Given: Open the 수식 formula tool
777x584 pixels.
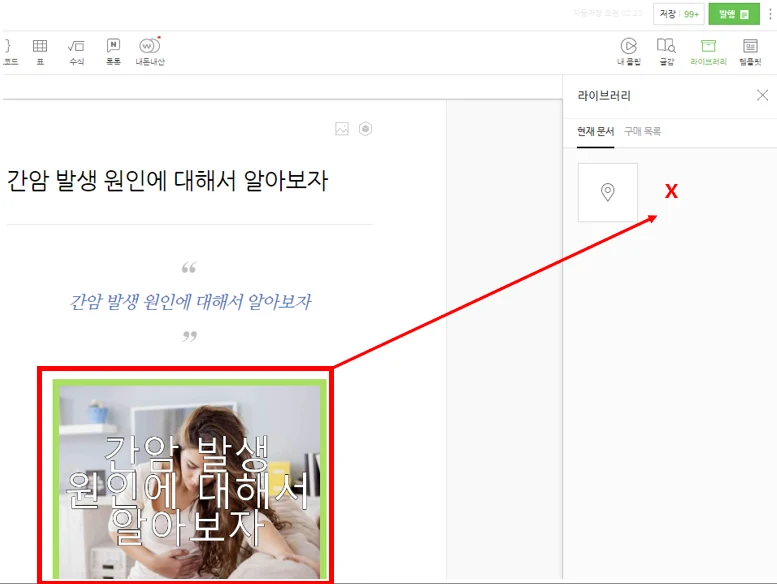Looking at the screenshot, I should point(76,52).
